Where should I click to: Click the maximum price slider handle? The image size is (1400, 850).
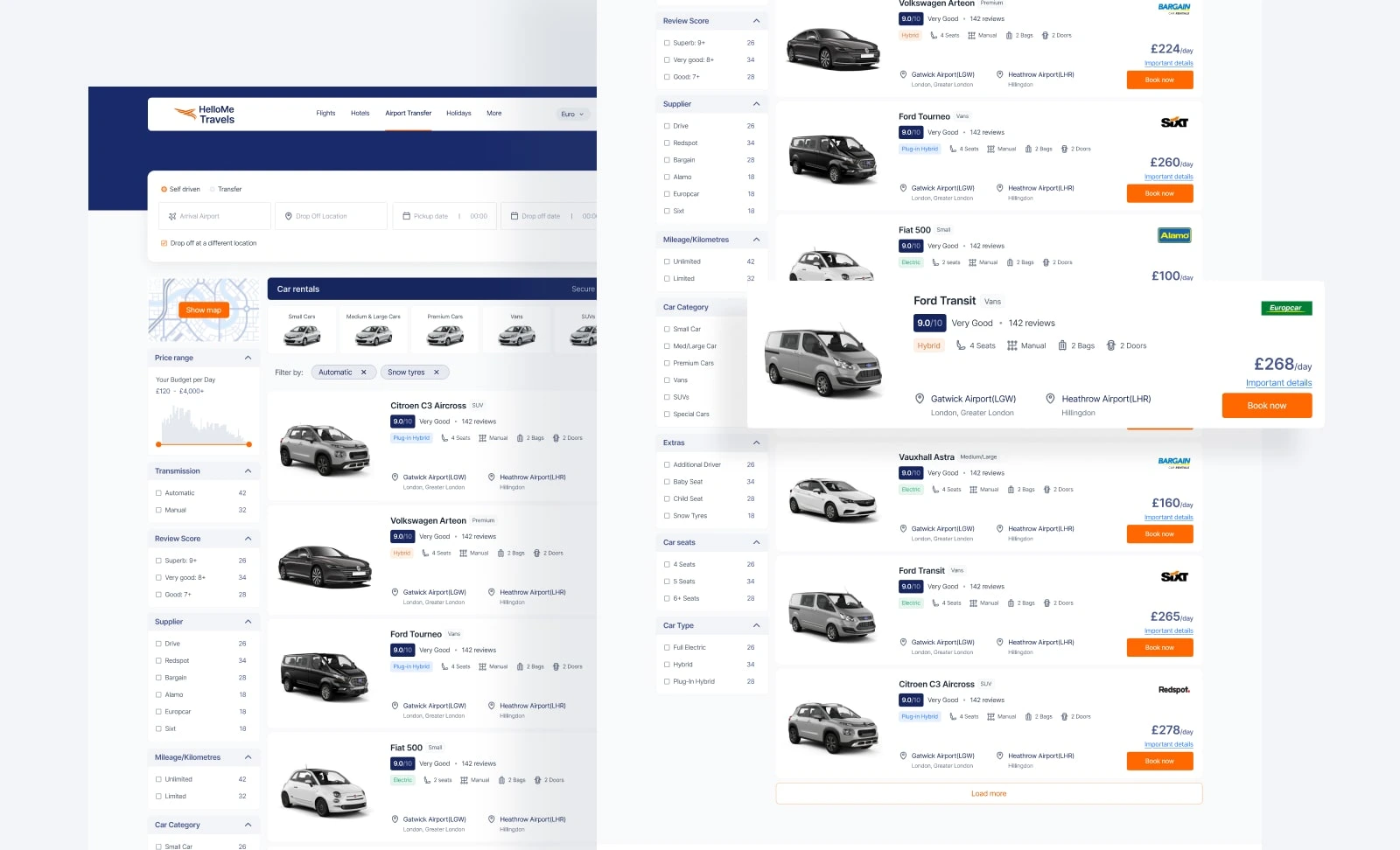249,444
